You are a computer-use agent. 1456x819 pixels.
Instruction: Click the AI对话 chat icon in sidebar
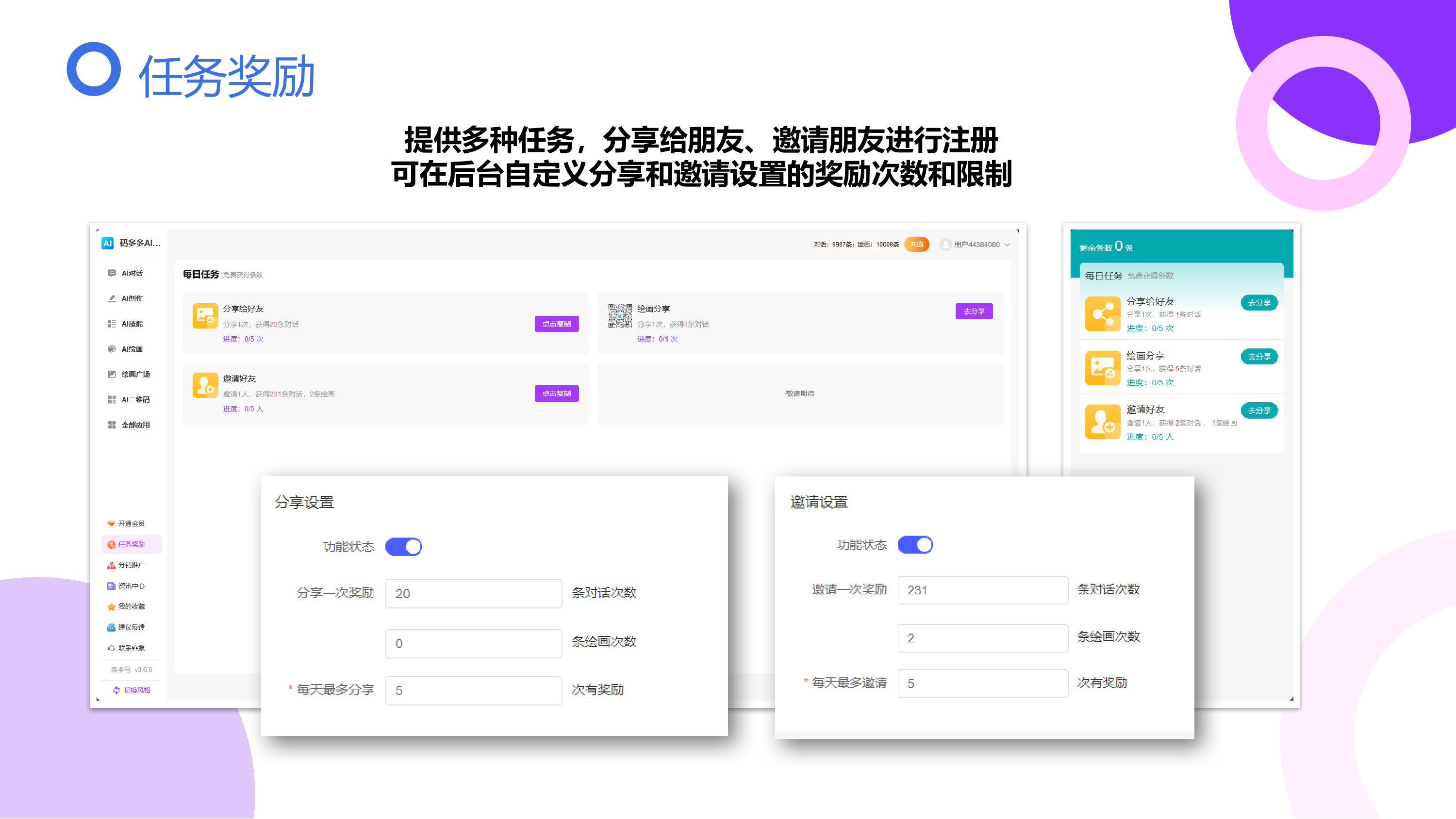pyautogui.click(x=111, y=273)
